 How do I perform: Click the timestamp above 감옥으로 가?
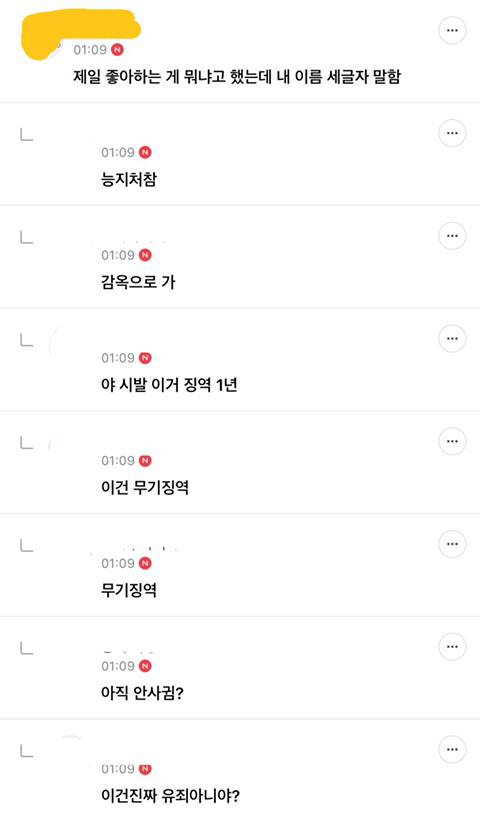(x=118, y=255)
